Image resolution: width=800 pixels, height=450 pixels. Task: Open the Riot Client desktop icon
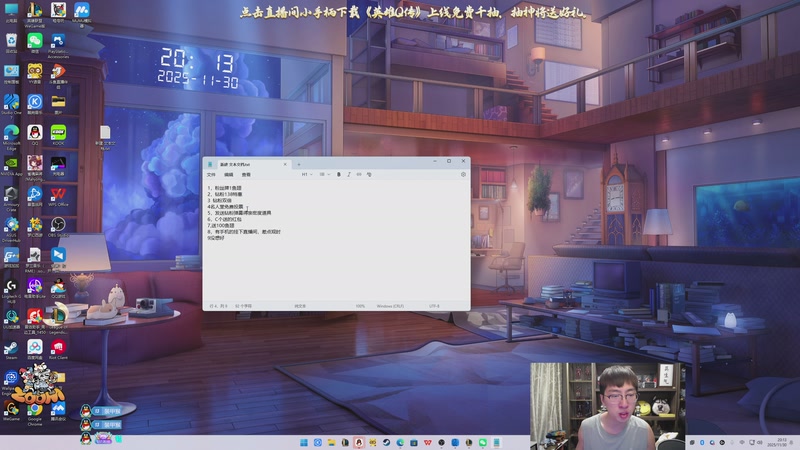[x=58, y=350]
